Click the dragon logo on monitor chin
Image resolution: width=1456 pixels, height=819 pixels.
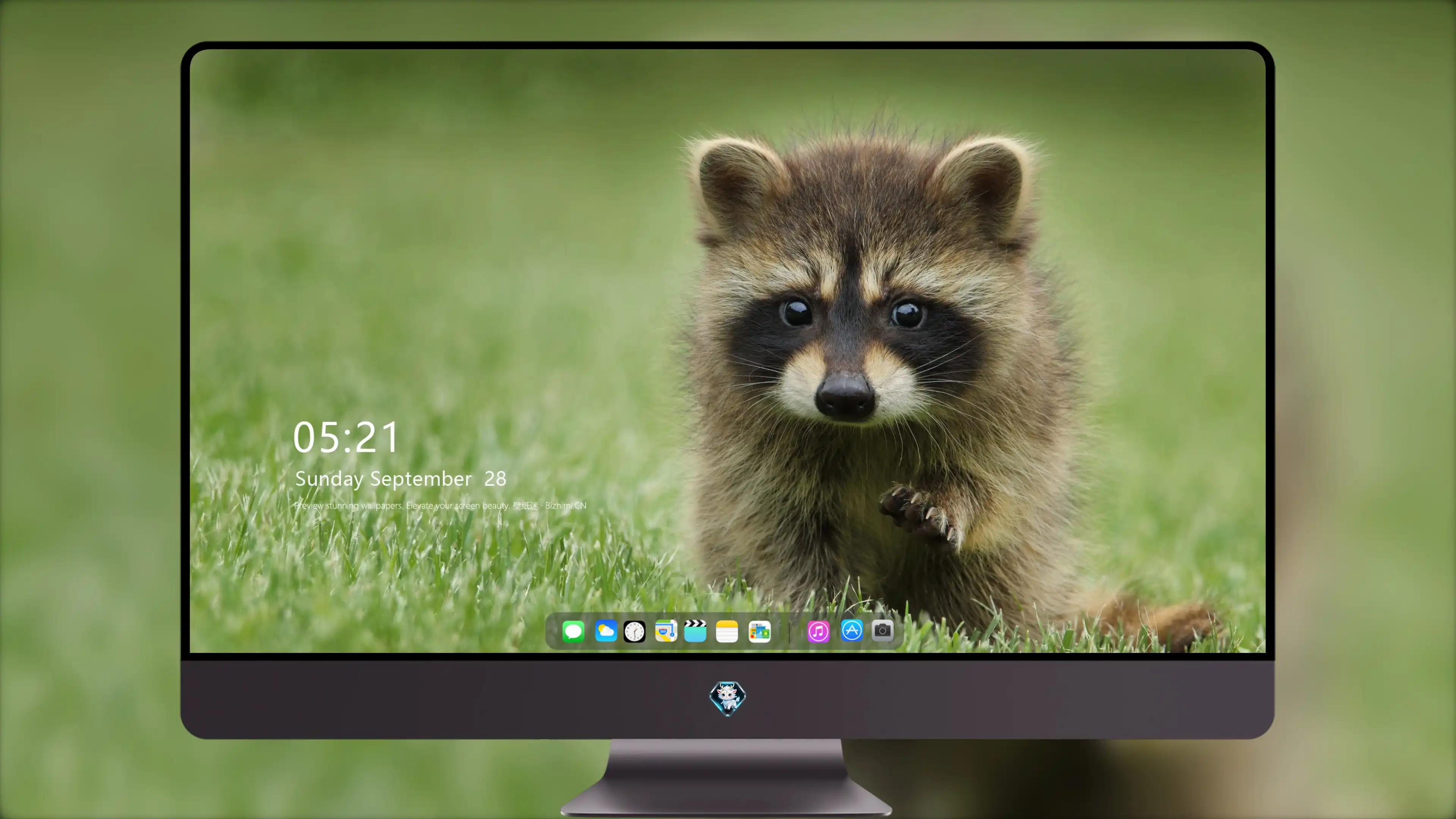pyautogui.click(x=728, y=698)
